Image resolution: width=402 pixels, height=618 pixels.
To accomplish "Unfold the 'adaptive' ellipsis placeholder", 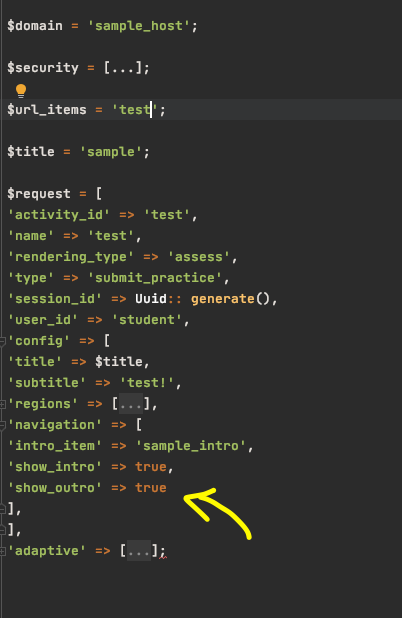I will click(x=139, y=551).
